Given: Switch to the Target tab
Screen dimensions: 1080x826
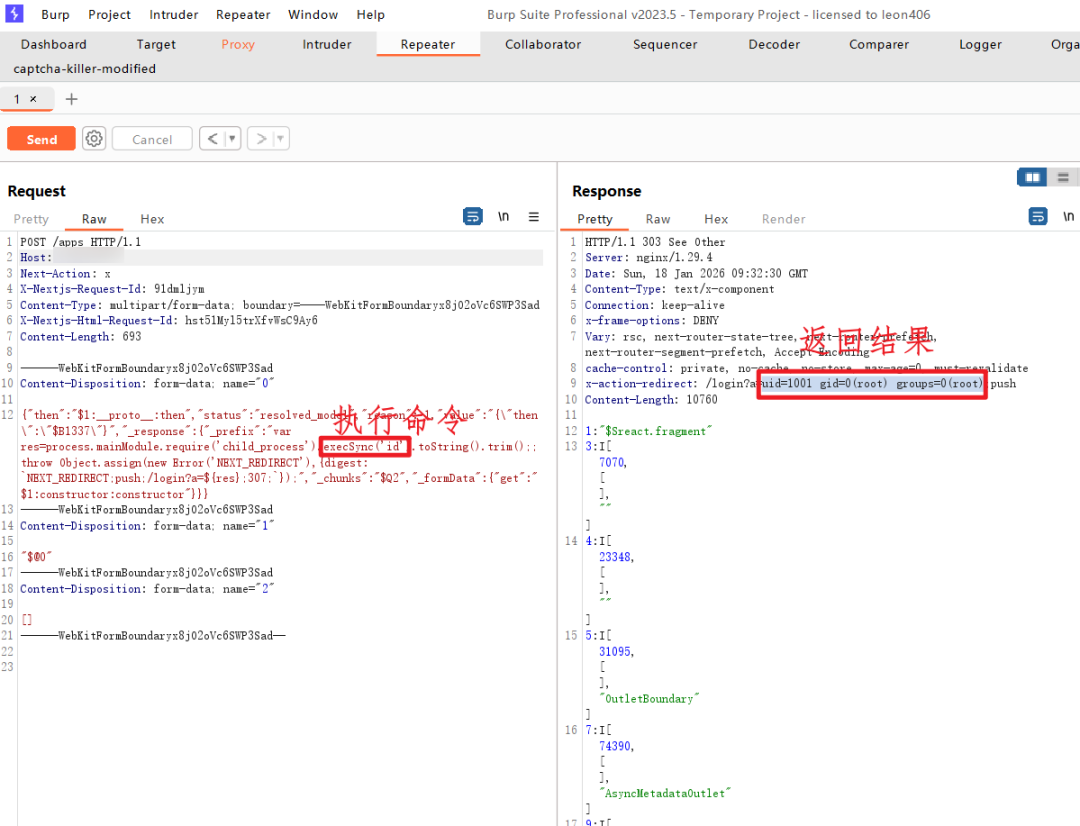Looking at the screenshot, I should (x=156, y=44).
